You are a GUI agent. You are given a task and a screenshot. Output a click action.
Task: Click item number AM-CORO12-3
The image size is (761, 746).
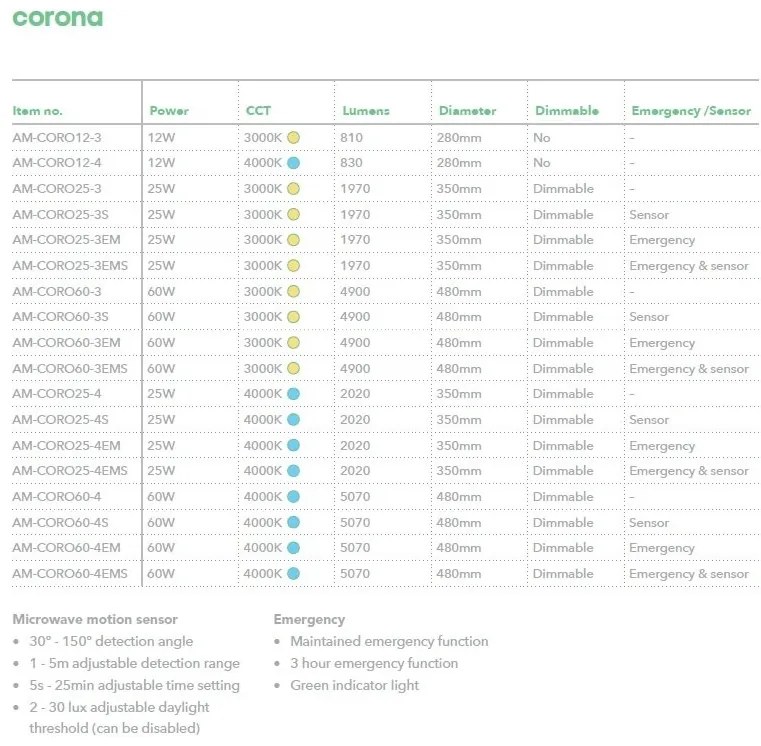(57, 137)
